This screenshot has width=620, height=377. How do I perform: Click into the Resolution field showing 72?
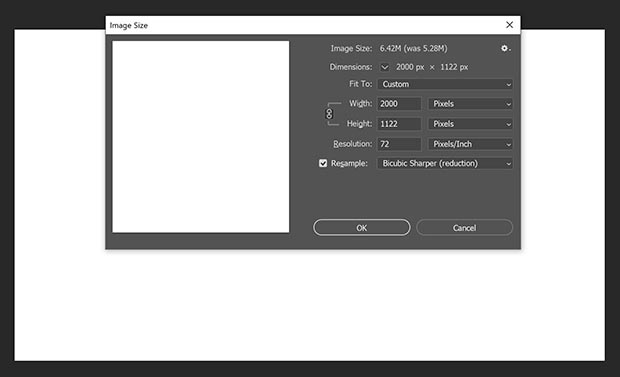click(x=399, y=144)
